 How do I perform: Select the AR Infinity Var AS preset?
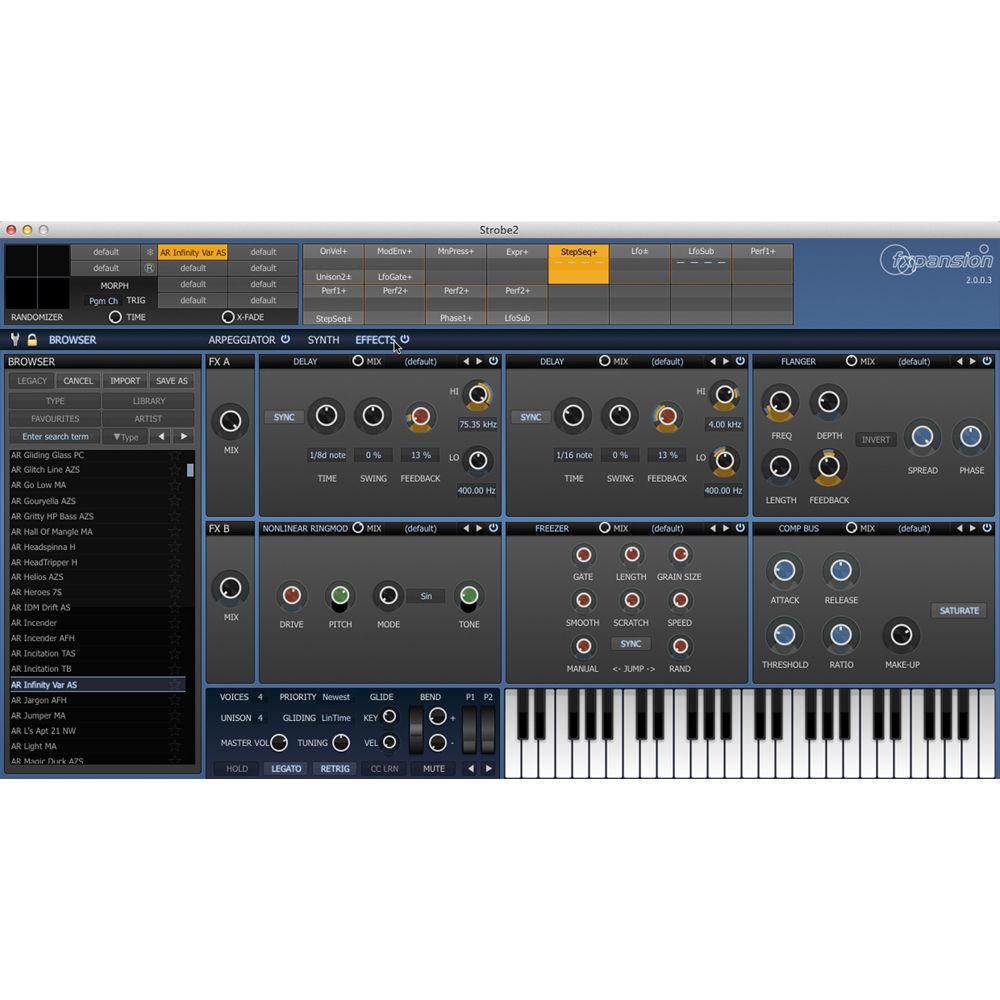(60, 684)
